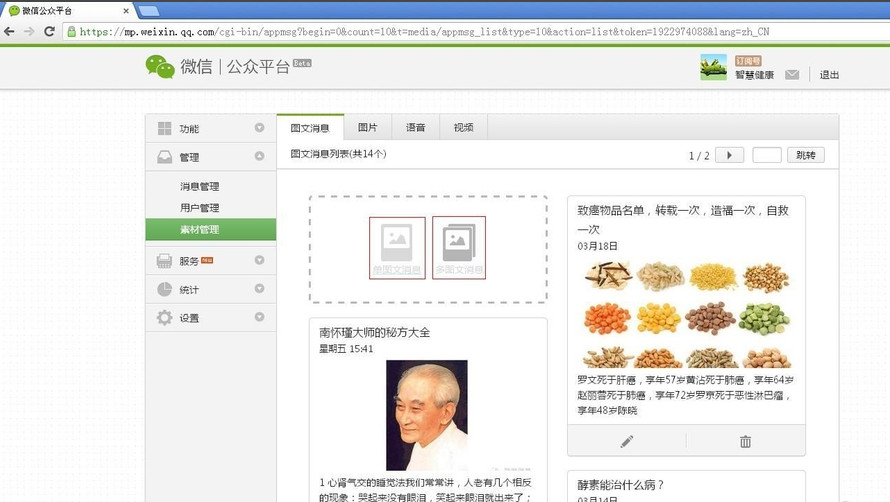Expand the 统计 sidebar section
This screenshot has height=502, width=890.
tap(259, 289)
